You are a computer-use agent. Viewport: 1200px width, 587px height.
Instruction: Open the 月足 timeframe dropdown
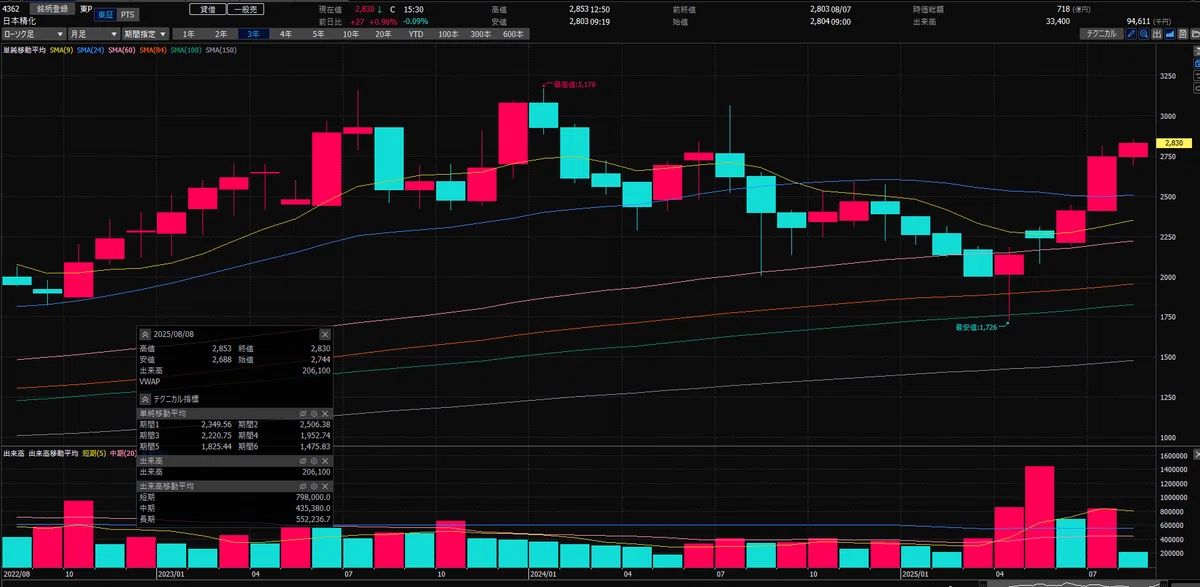click(x=92, y=34)
